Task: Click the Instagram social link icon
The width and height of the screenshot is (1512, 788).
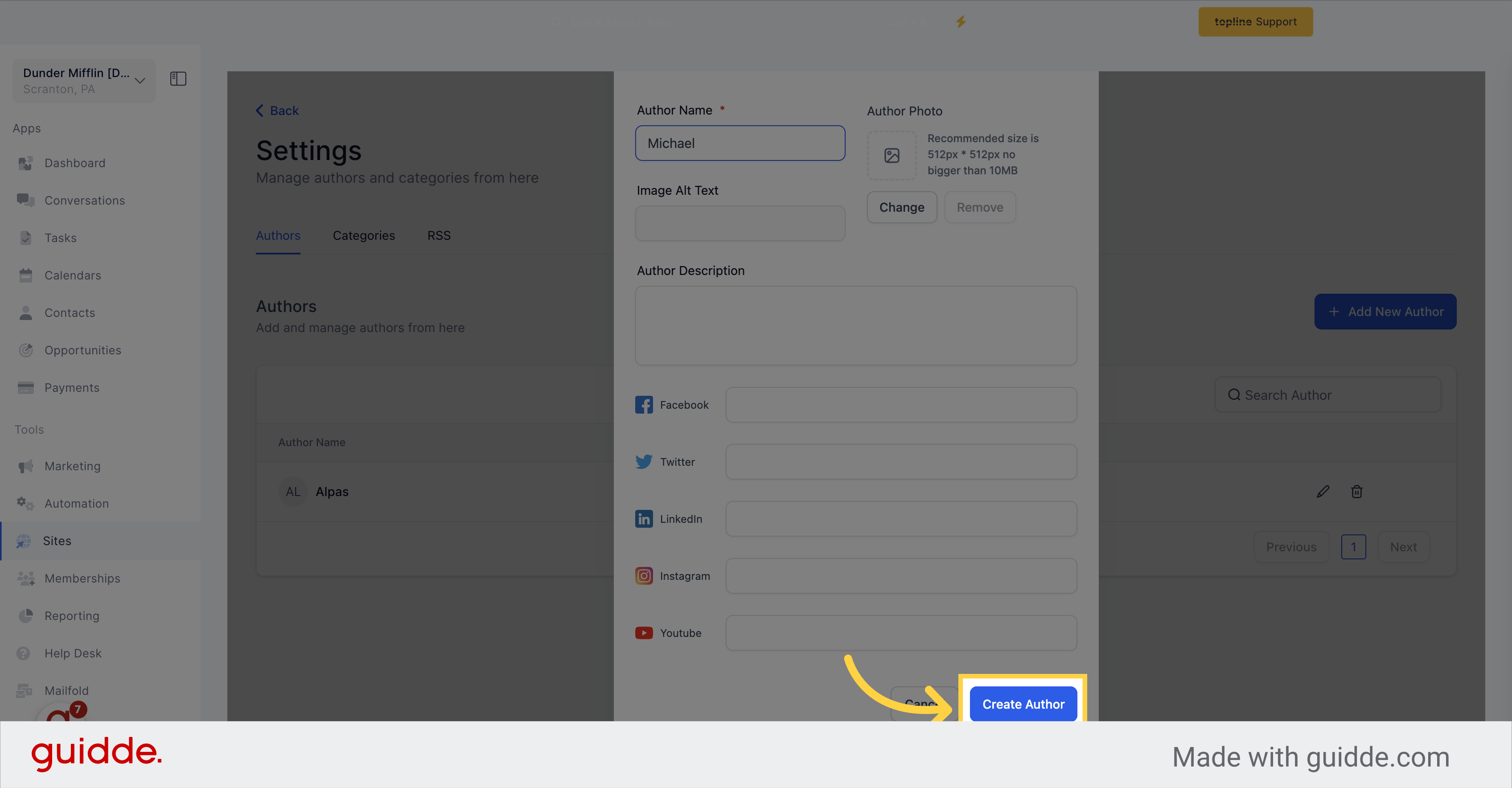Action: coord(645,576)
